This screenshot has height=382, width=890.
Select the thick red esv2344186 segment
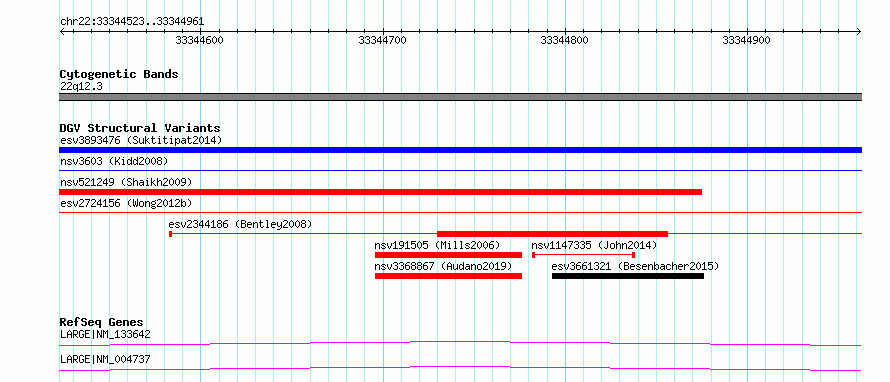pyautogui.click(x=552, y=233)
